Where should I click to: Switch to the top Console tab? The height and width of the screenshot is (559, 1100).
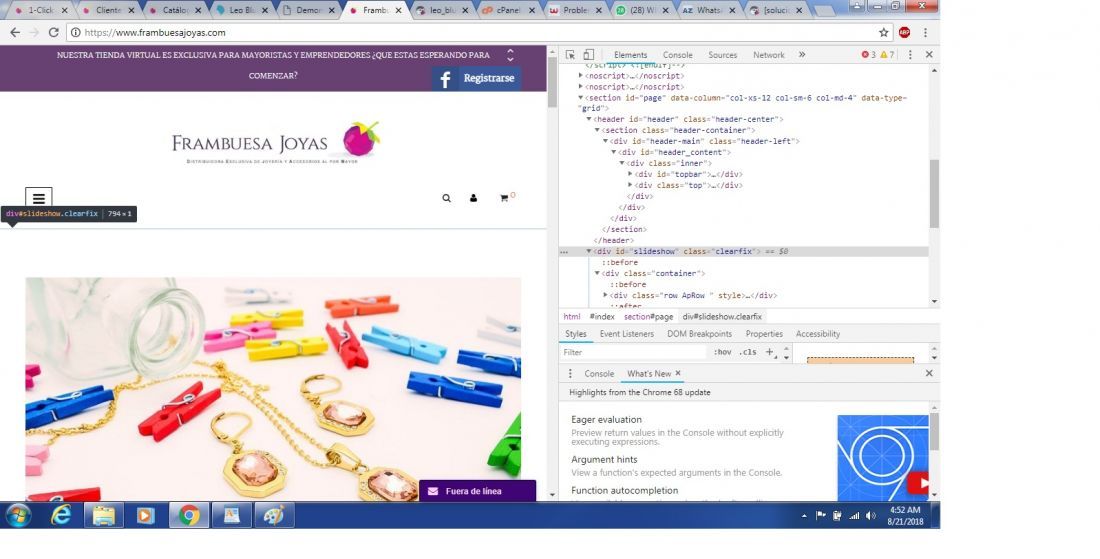pyautogui.click(x=678, y=55)
